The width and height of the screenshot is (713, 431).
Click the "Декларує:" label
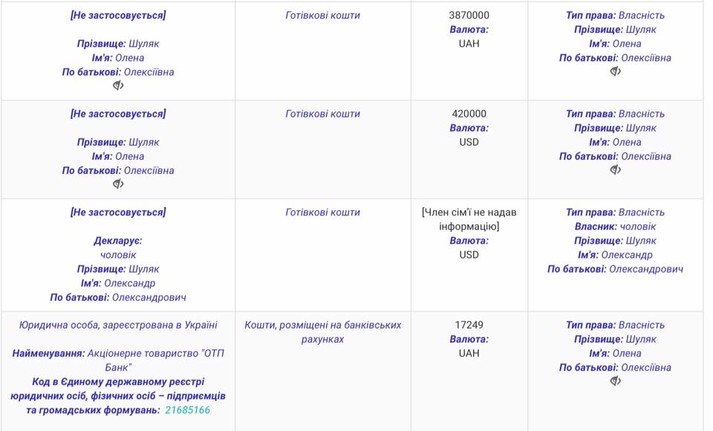[118, 241]
